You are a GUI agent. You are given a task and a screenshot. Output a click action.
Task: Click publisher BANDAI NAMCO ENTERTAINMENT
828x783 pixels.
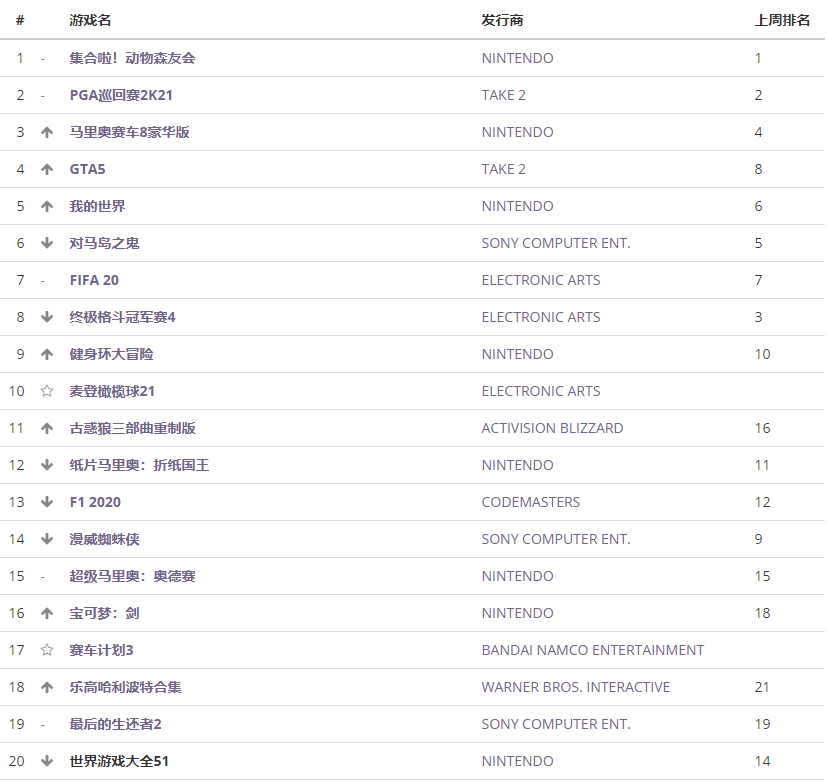tap(592, 650)
